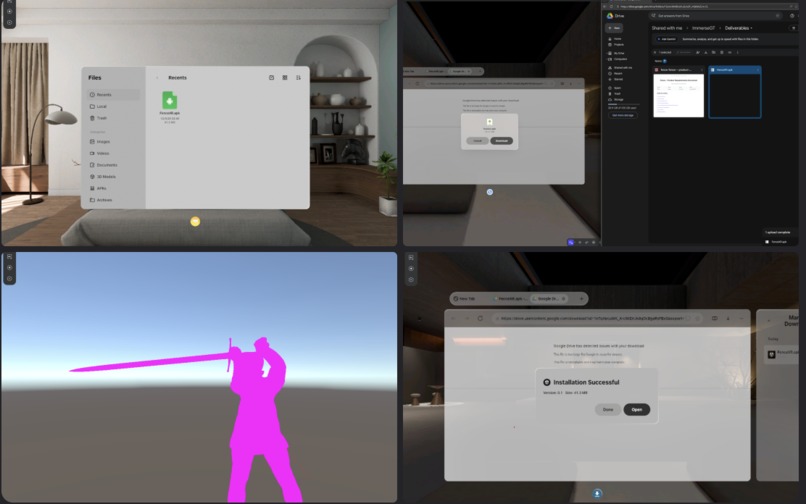Click the select-mode icon left of grid view
This screenshot has height=504, width=806.
click(x=271, y=78)
